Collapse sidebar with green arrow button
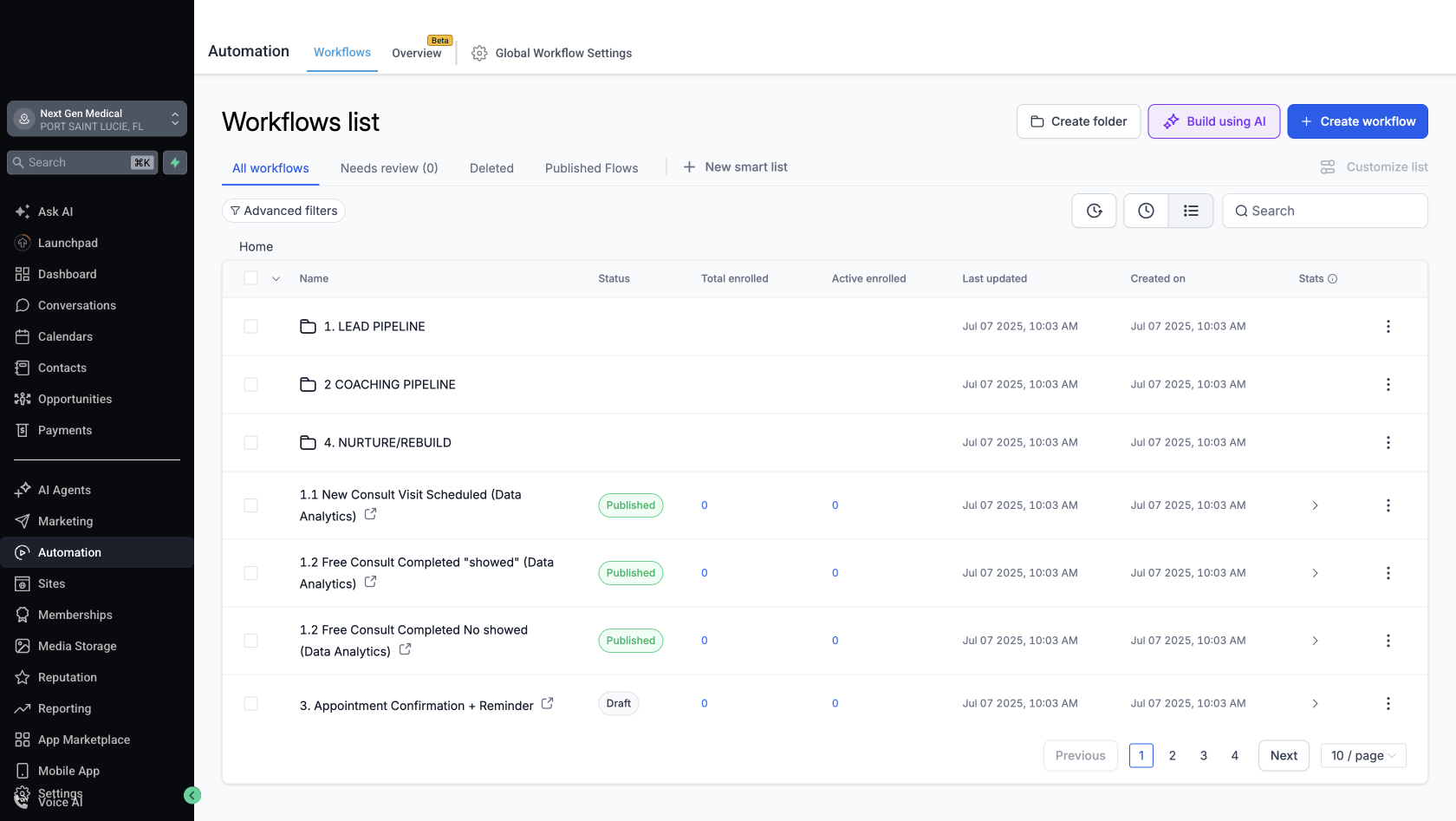Screen dimensions: 1456x821 coord(192,795)
